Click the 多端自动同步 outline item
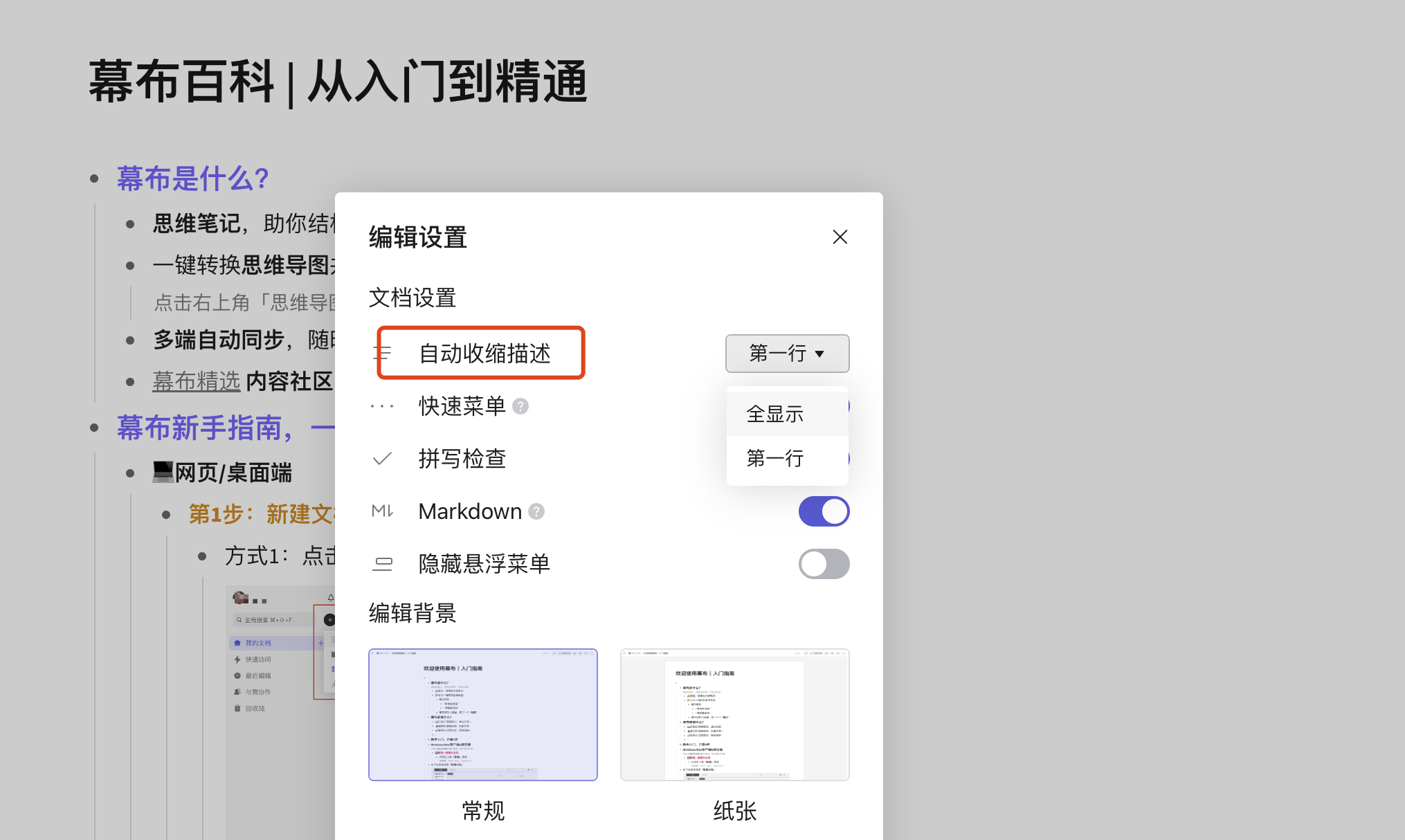The width and height of the screenshot is (1405, 840). (x=244, y=340)
